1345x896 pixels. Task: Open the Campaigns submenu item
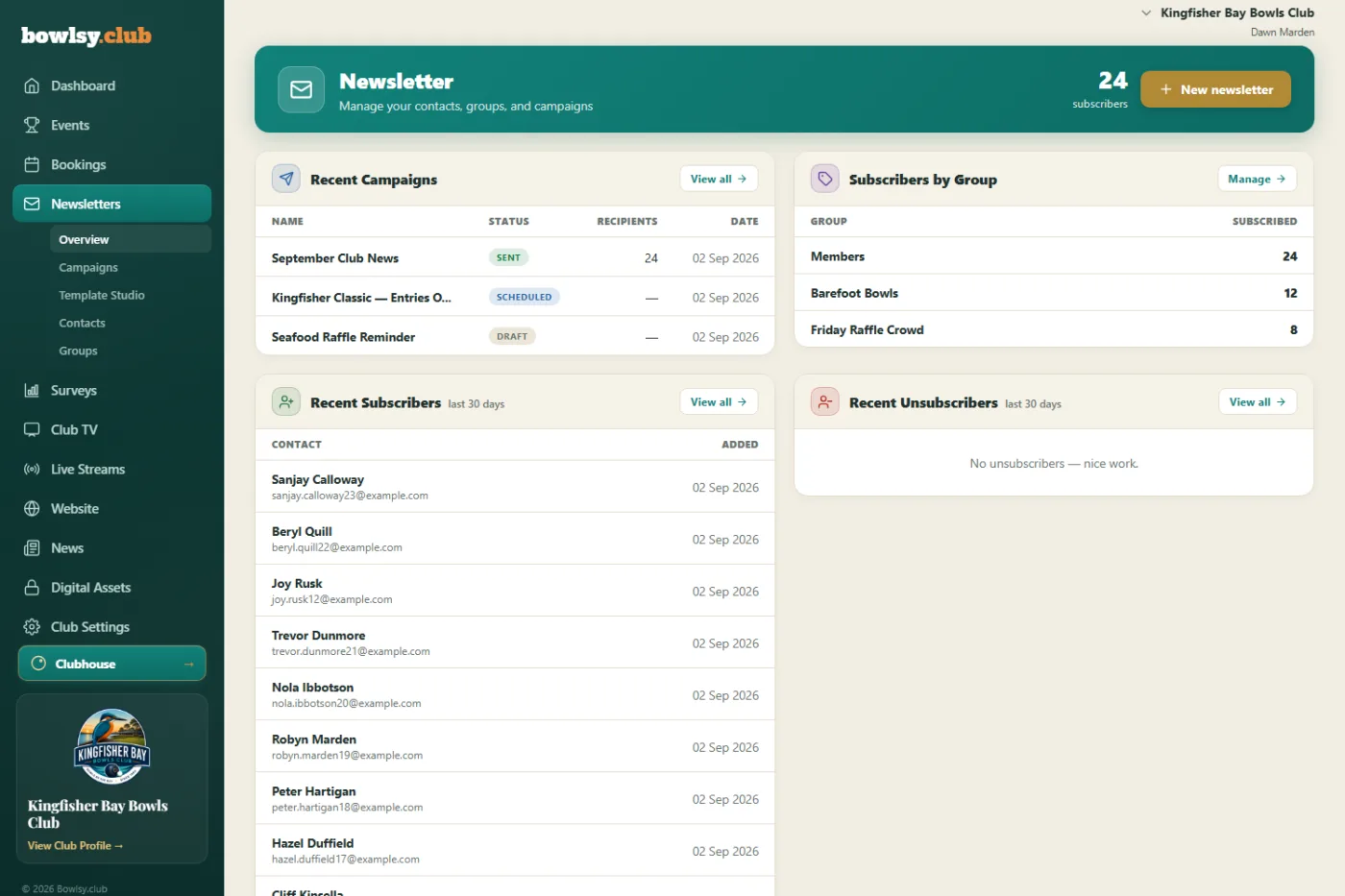coord(130,267)
